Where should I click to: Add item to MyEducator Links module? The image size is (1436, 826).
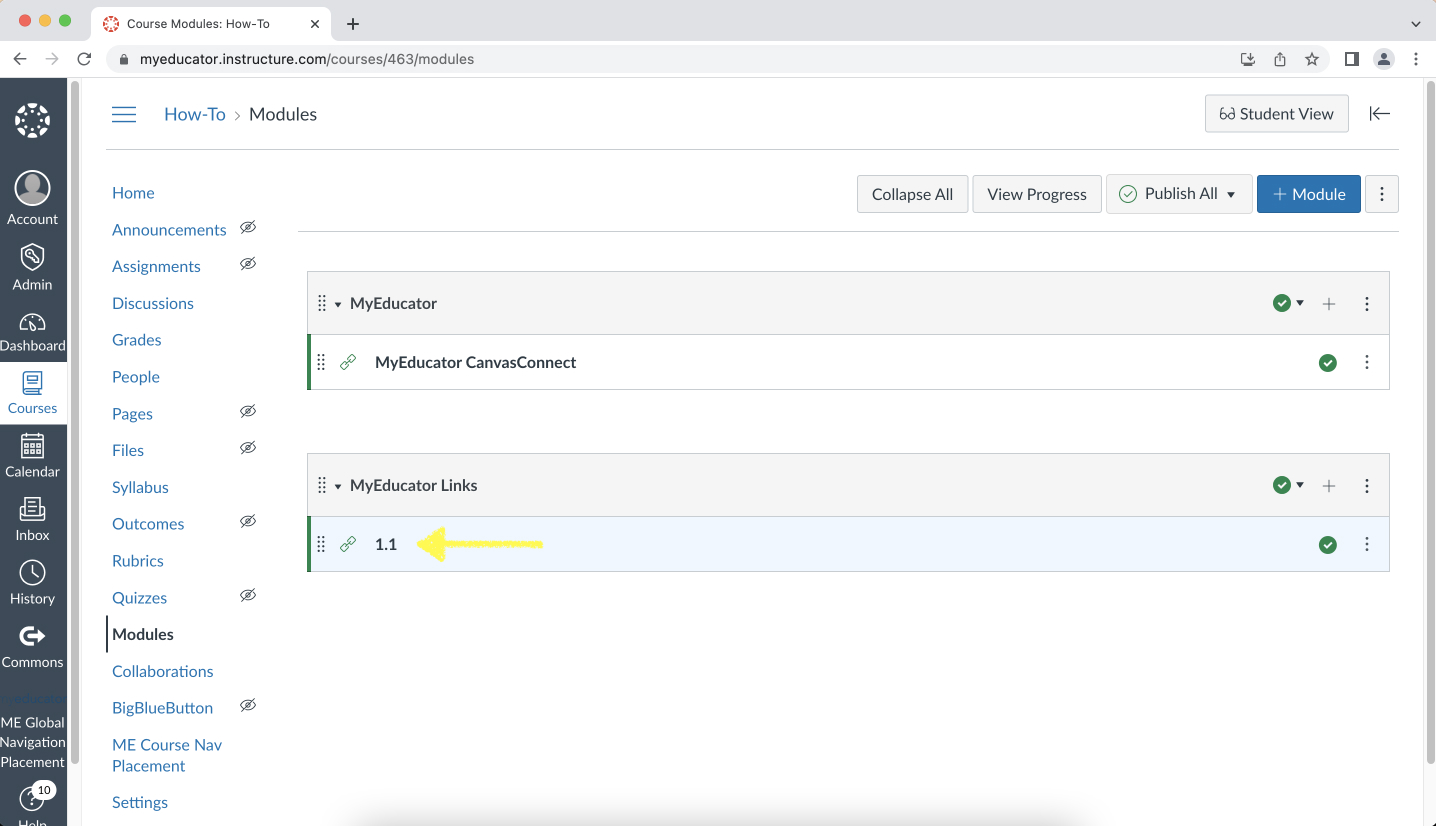1329,486
